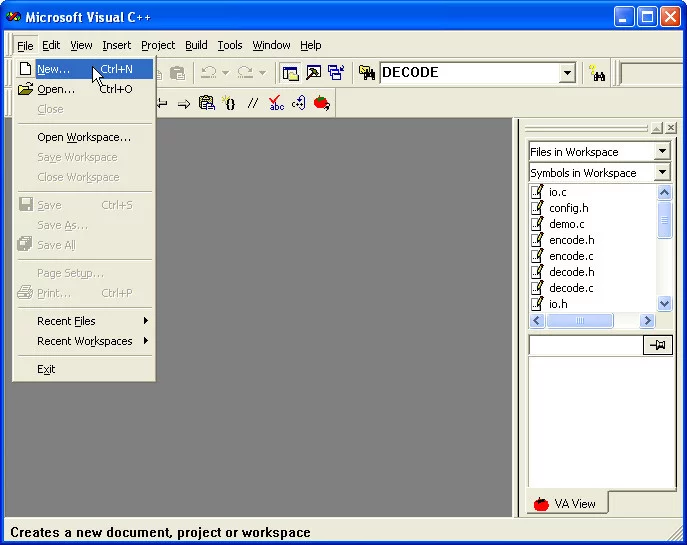Choose Open... from the File menu
The image size is (687, 545).
click(85, 89)
